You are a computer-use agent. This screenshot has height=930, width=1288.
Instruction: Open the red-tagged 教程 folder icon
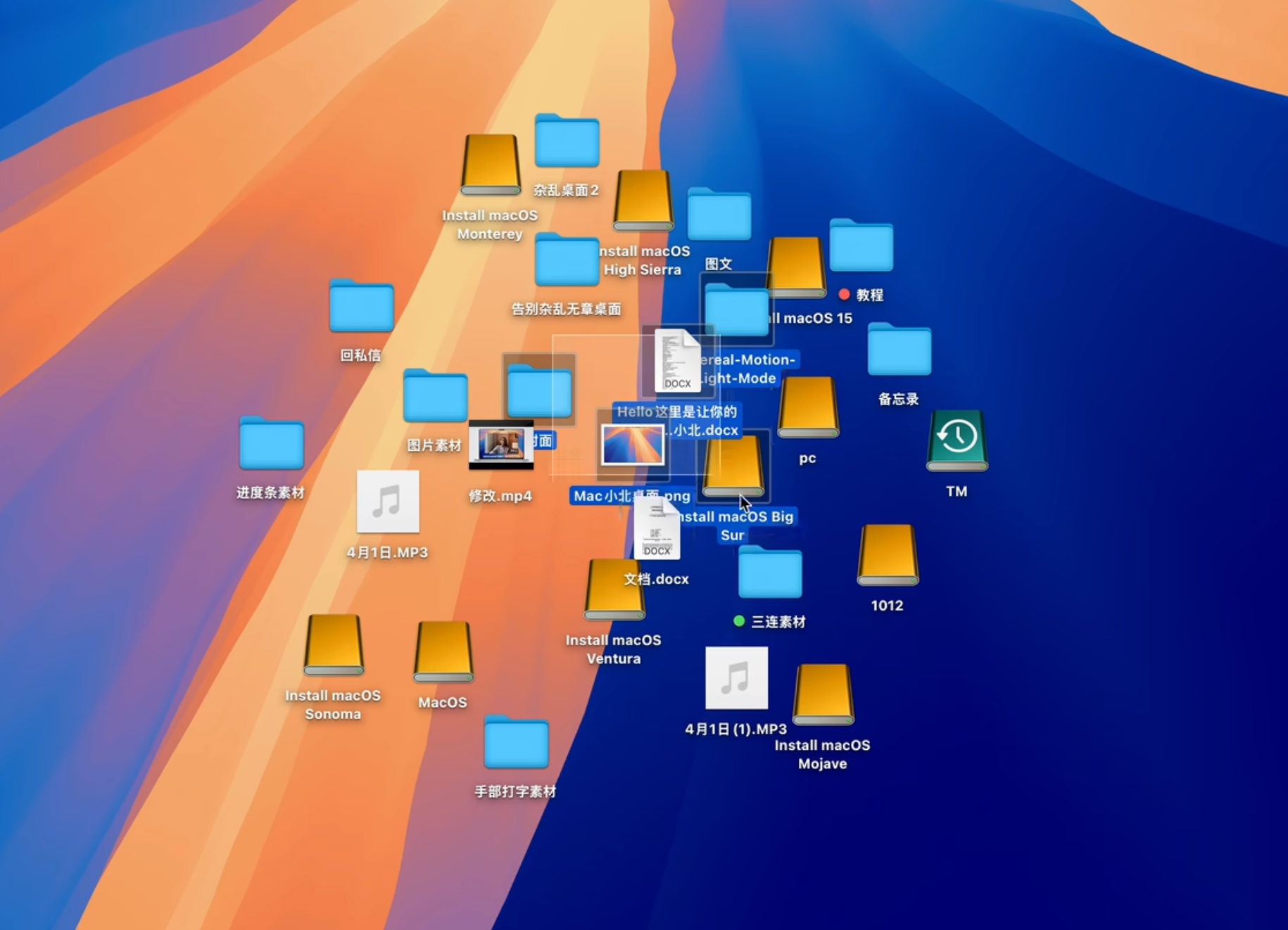click(861, 245)
